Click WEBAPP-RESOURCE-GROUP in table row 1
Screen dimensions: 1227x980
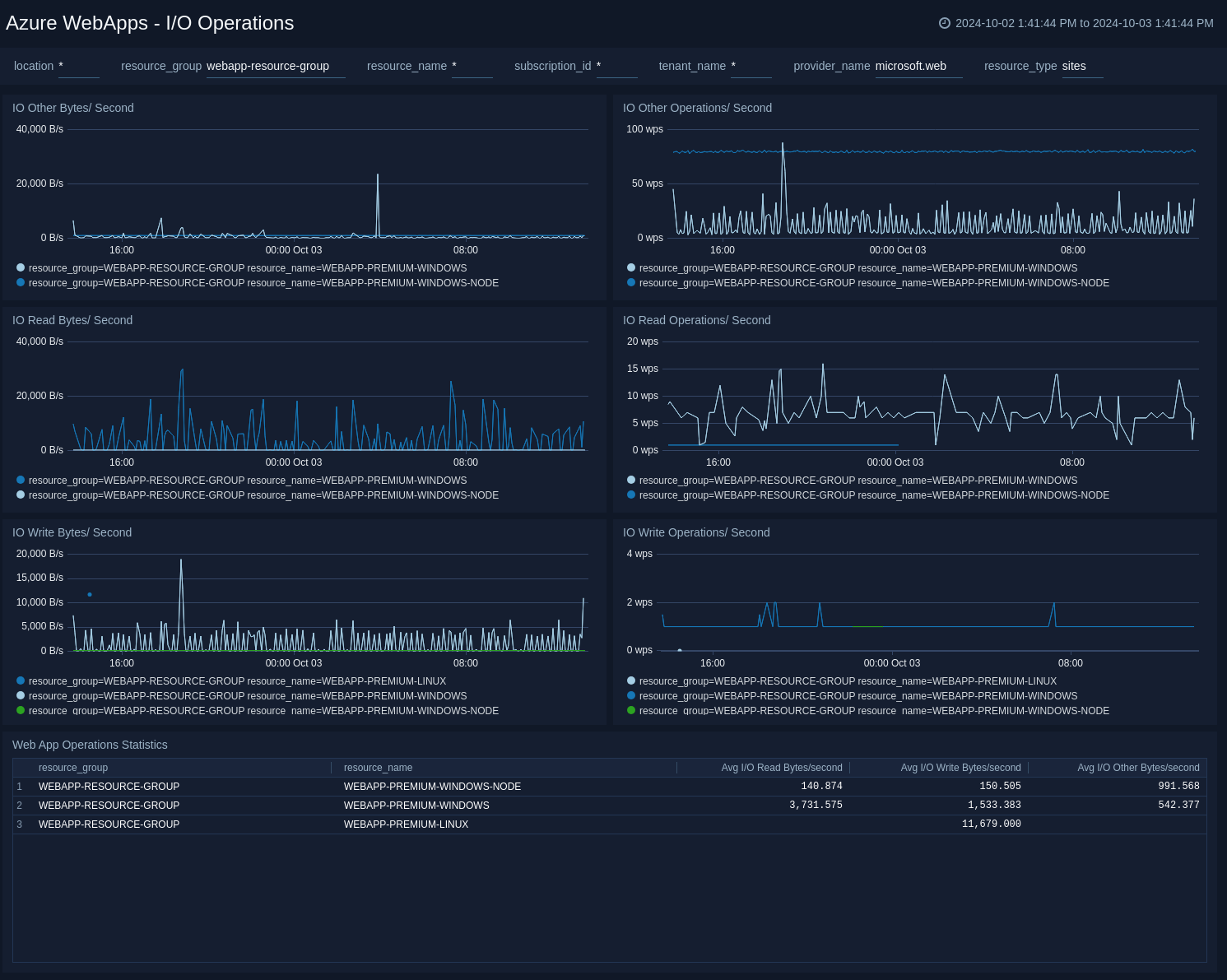[x=109, y=787]
